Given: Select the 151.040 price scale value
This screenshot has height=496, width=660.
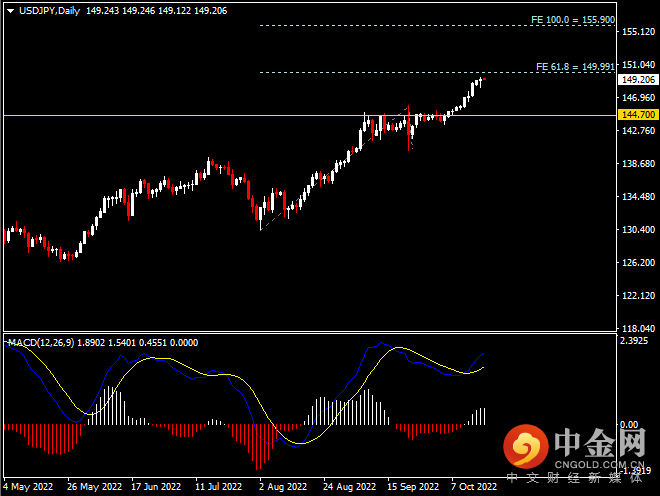Looking at the screenshot, I should click(639, 65).
